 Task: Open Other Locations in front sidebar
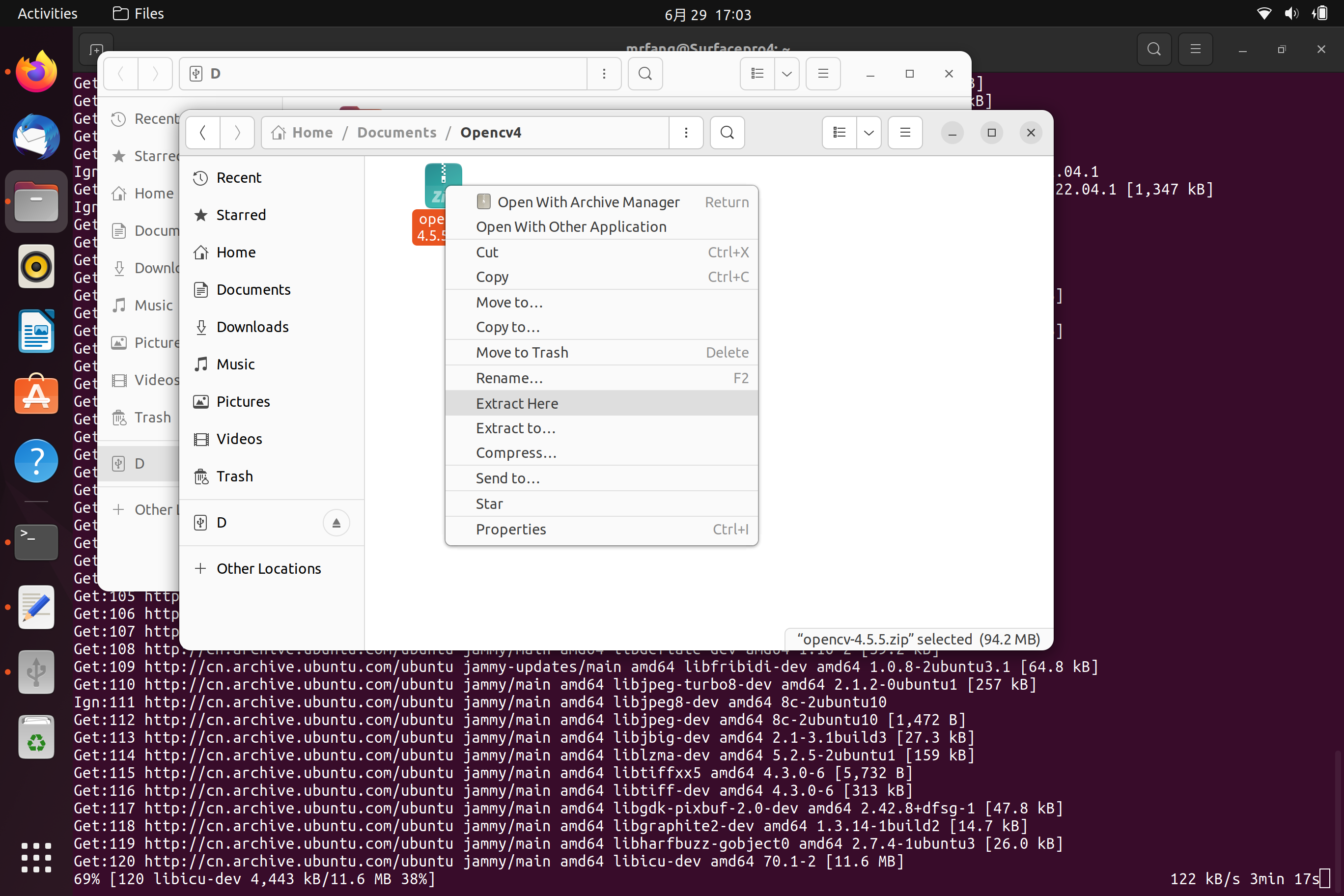(272, 568)
